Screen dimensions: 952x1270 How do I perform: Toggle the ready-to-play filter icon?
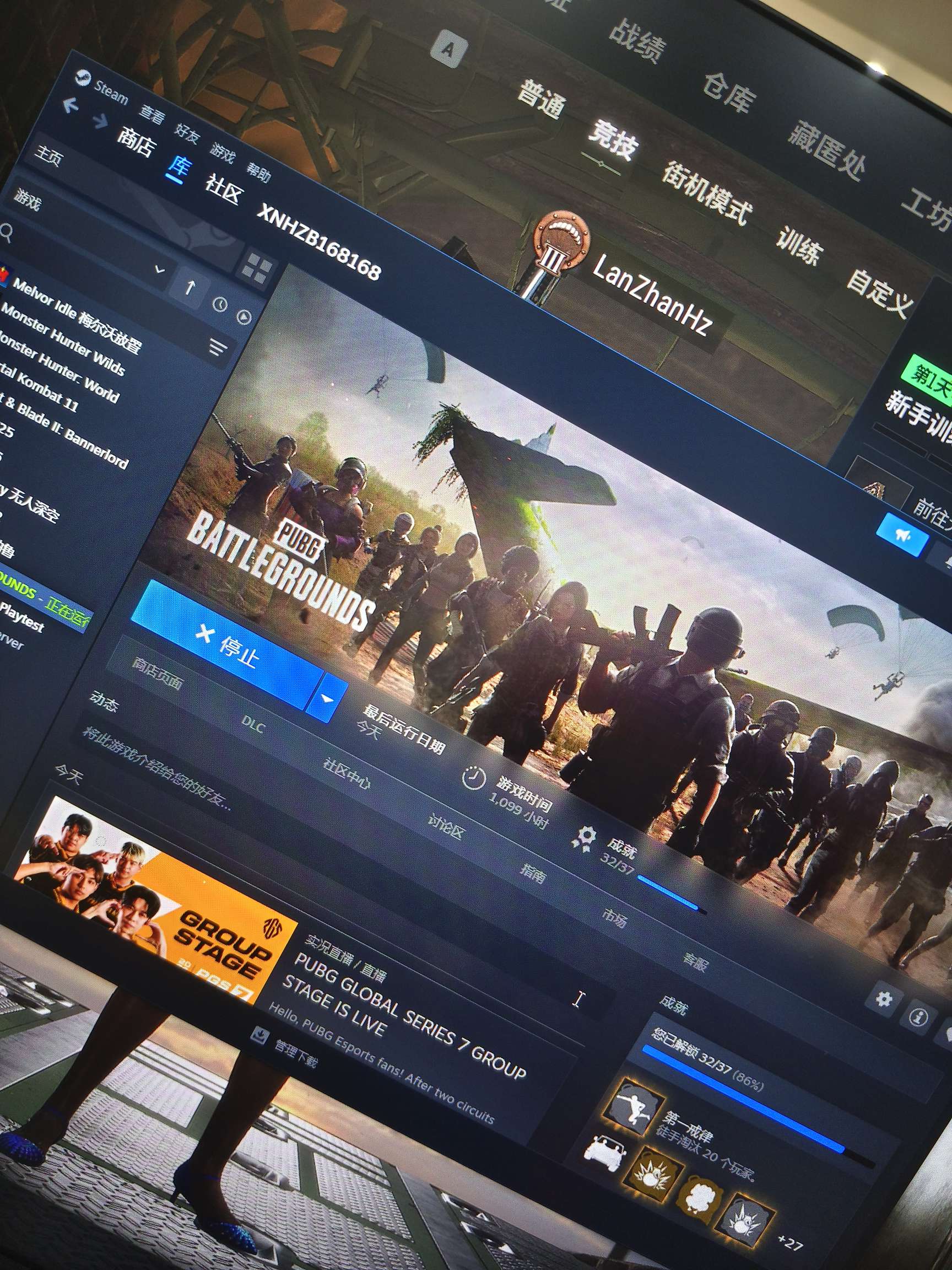[x=245, y=316]
